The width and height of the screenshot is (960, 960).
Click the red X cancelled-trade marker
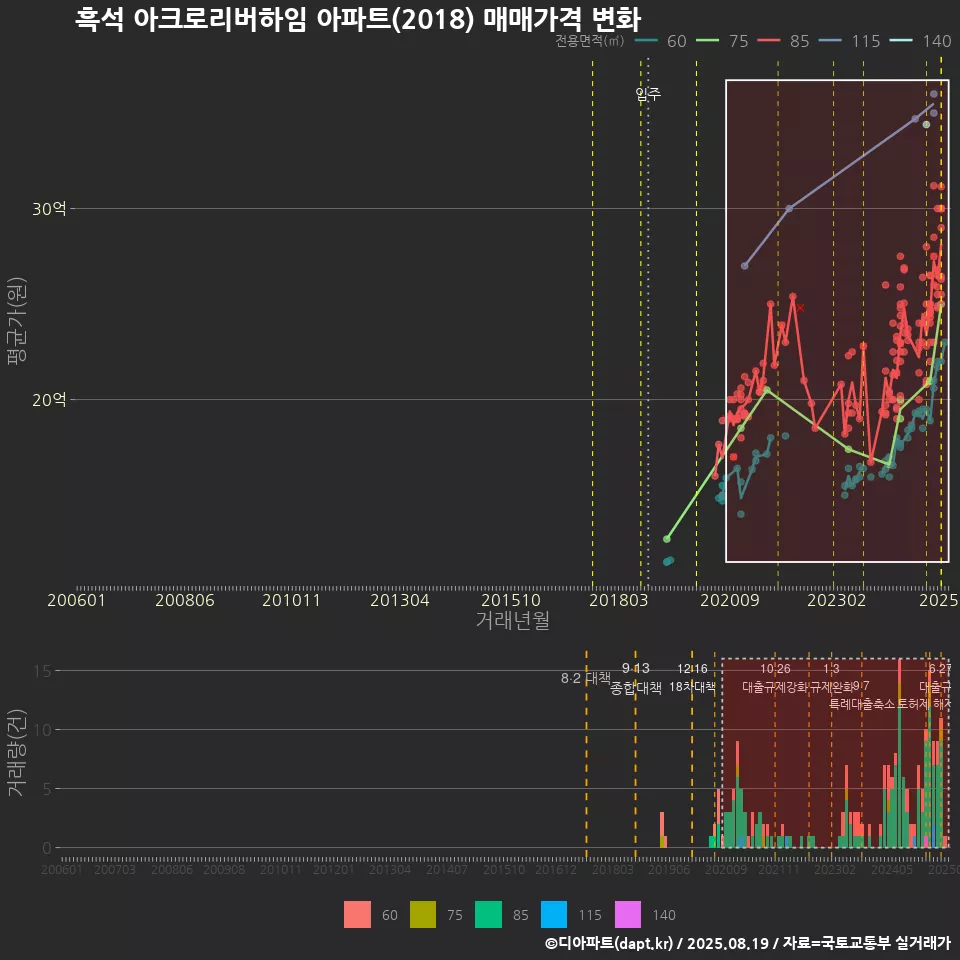click(x=800, y=308)
